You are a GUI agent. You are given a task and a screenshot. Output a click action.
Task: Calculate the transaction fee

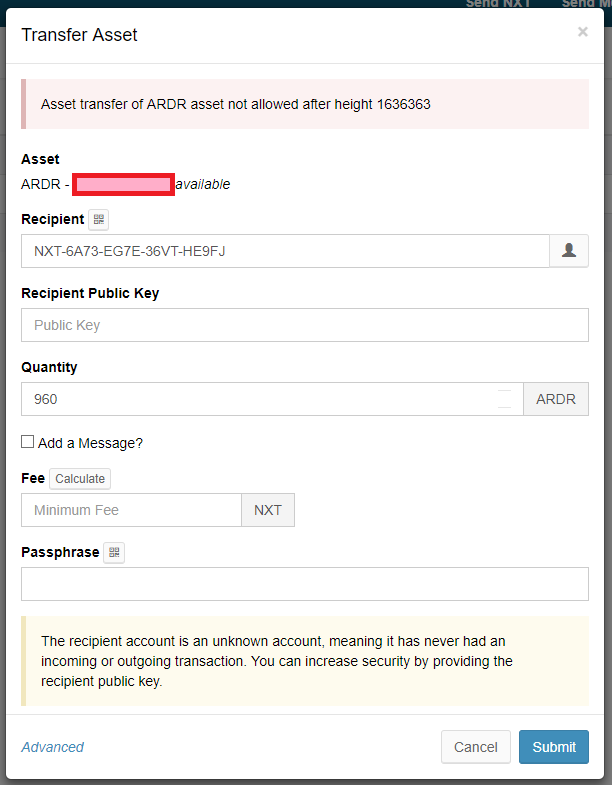click(x=80, y=479)
